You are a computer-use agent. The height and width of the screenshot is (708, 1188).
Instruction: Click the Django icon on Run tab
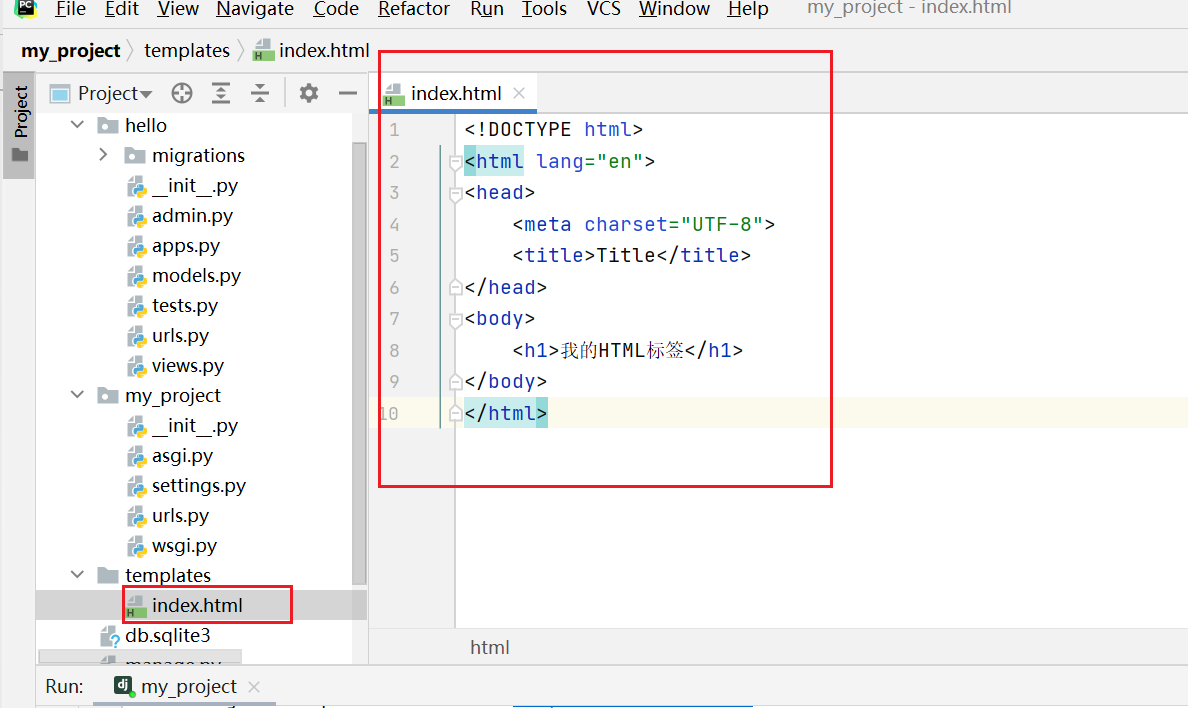123,686
